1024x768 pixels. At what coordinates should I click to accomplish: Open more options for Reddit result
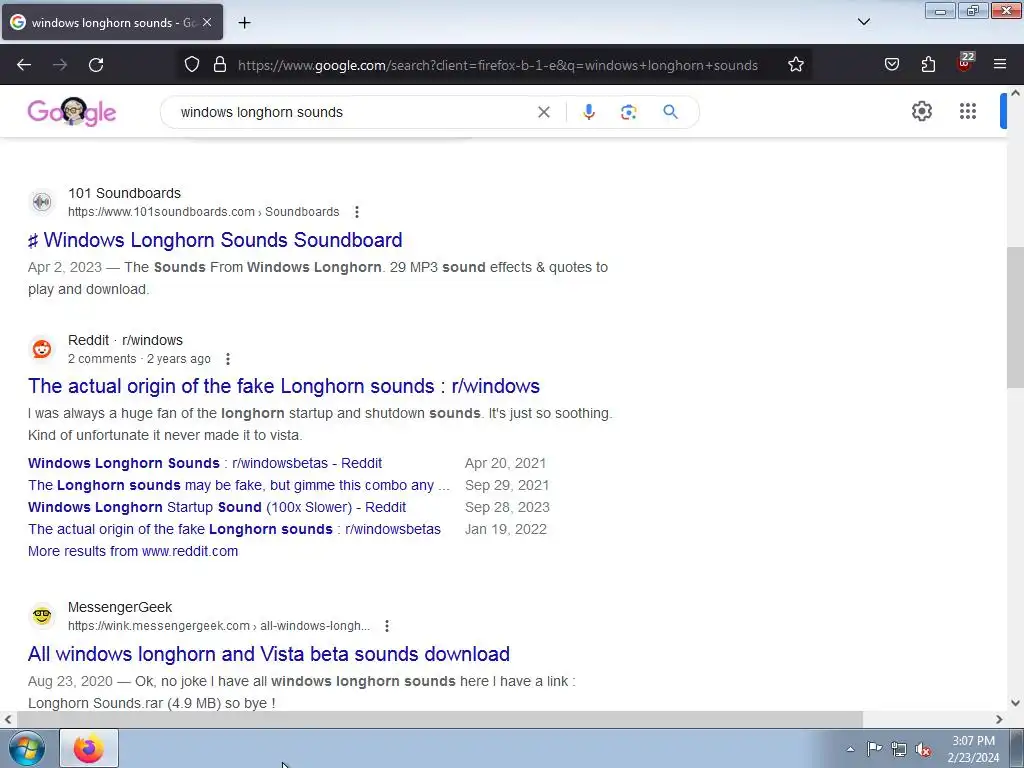[227, 359]
